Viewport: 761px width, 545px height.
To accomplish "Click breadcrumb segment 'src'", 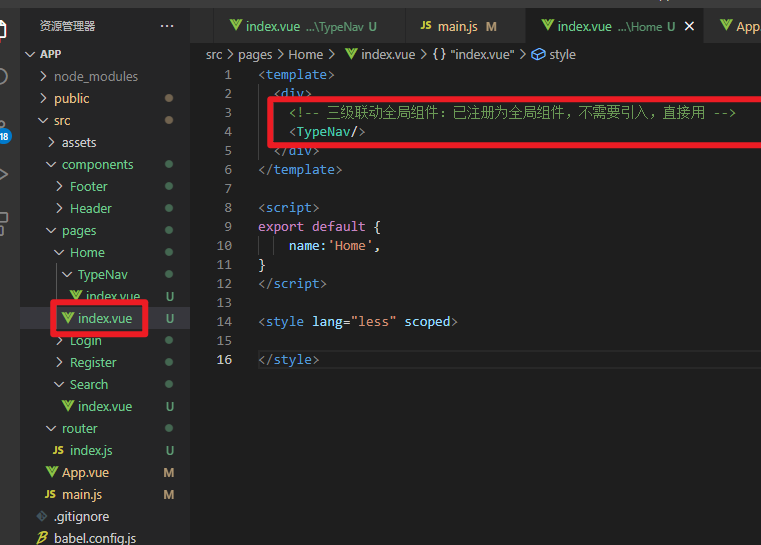I will coord(214,55).
